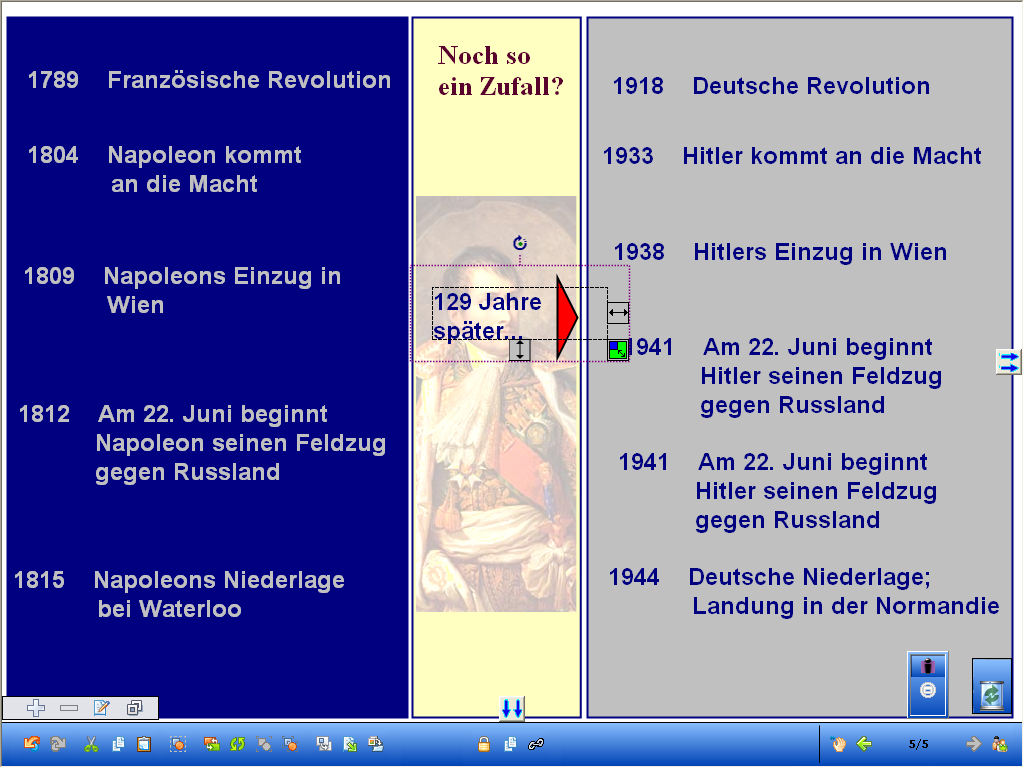The width and height of the screenshot is (1024, 768).
Task: Click the purple info icon
Action: (928, 666)
